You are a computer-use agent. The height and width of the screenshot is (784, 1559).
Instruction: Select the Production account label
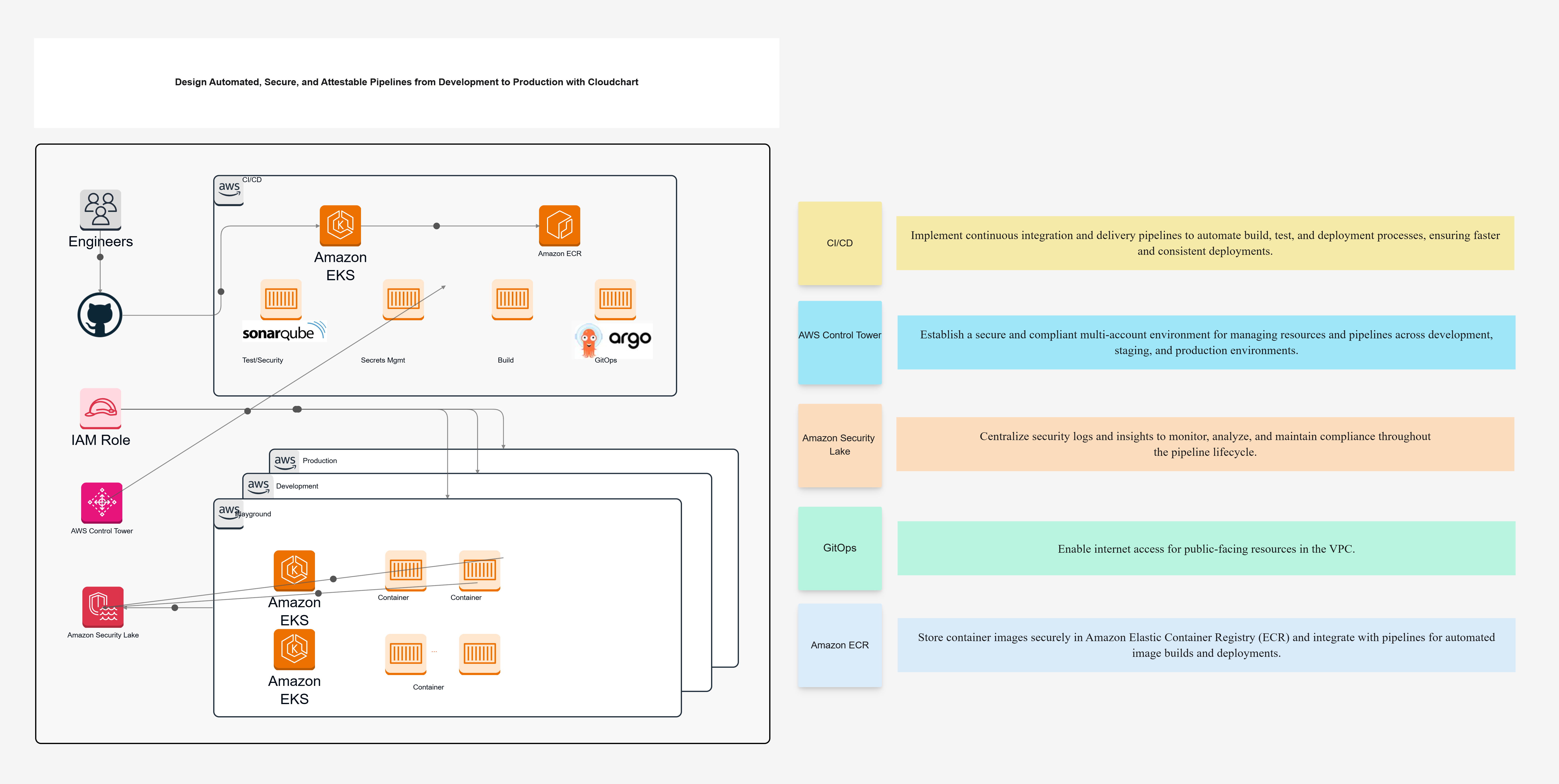(320, 461)
